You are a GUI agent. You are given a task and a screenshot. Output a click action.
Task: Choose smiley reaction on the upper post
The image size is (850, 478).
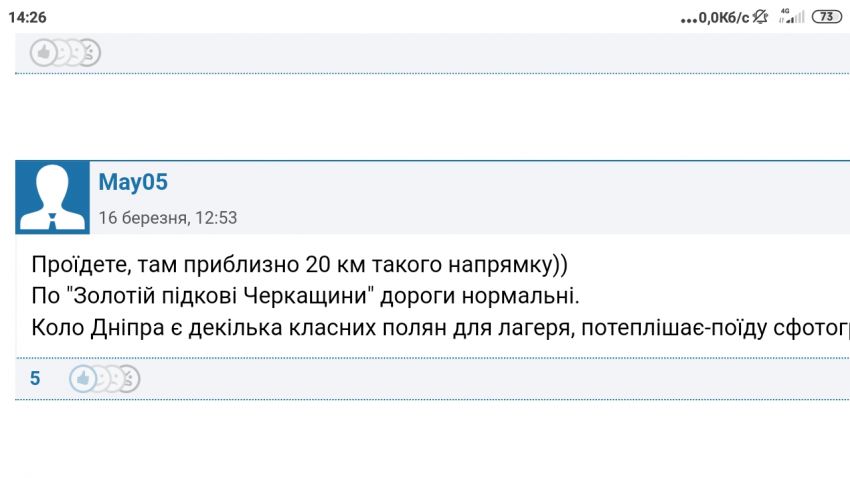tap(62, 53)
